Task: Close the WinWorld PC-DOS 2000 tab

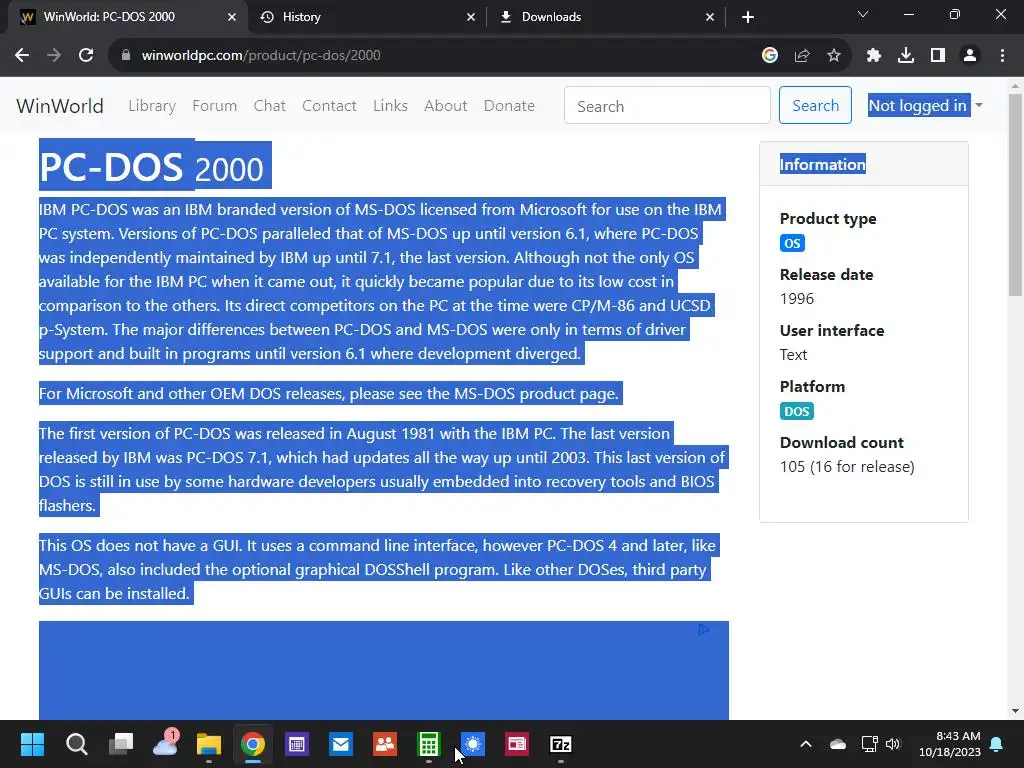Action: pyautogui.click(x=232, y=17)
